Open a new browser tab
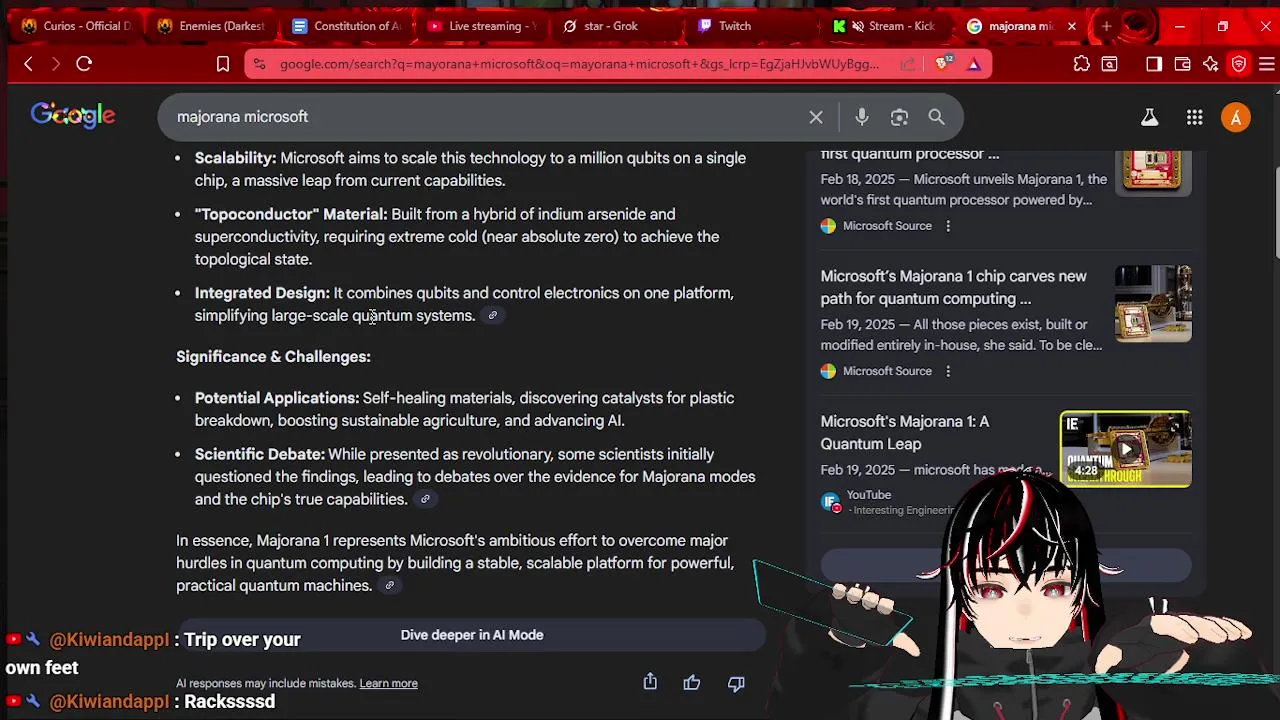The height and width of the screenshot is (720, 1280). click(x=1106, y=26)
